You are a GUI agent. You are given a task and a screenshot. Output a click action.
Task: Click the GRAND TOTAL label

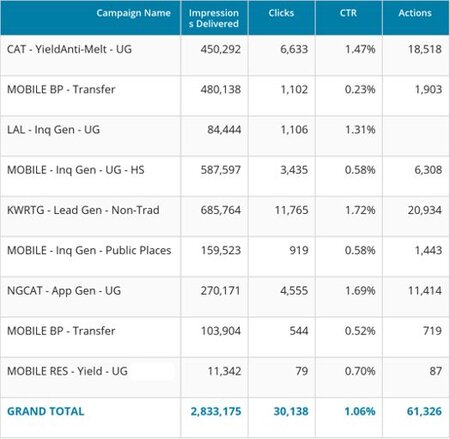click(46, 411)
